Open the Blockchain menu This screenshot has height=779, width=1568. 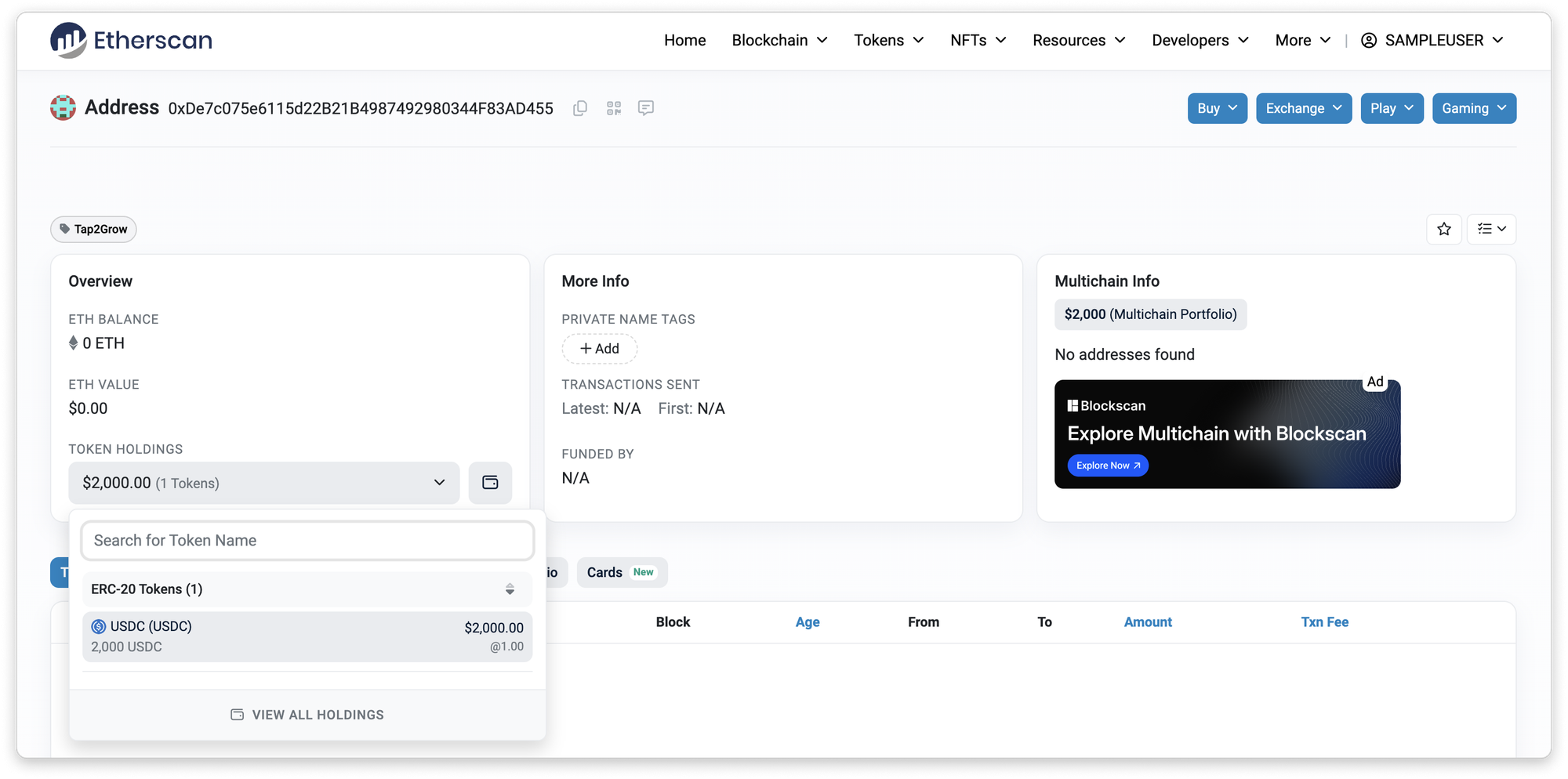779,40
